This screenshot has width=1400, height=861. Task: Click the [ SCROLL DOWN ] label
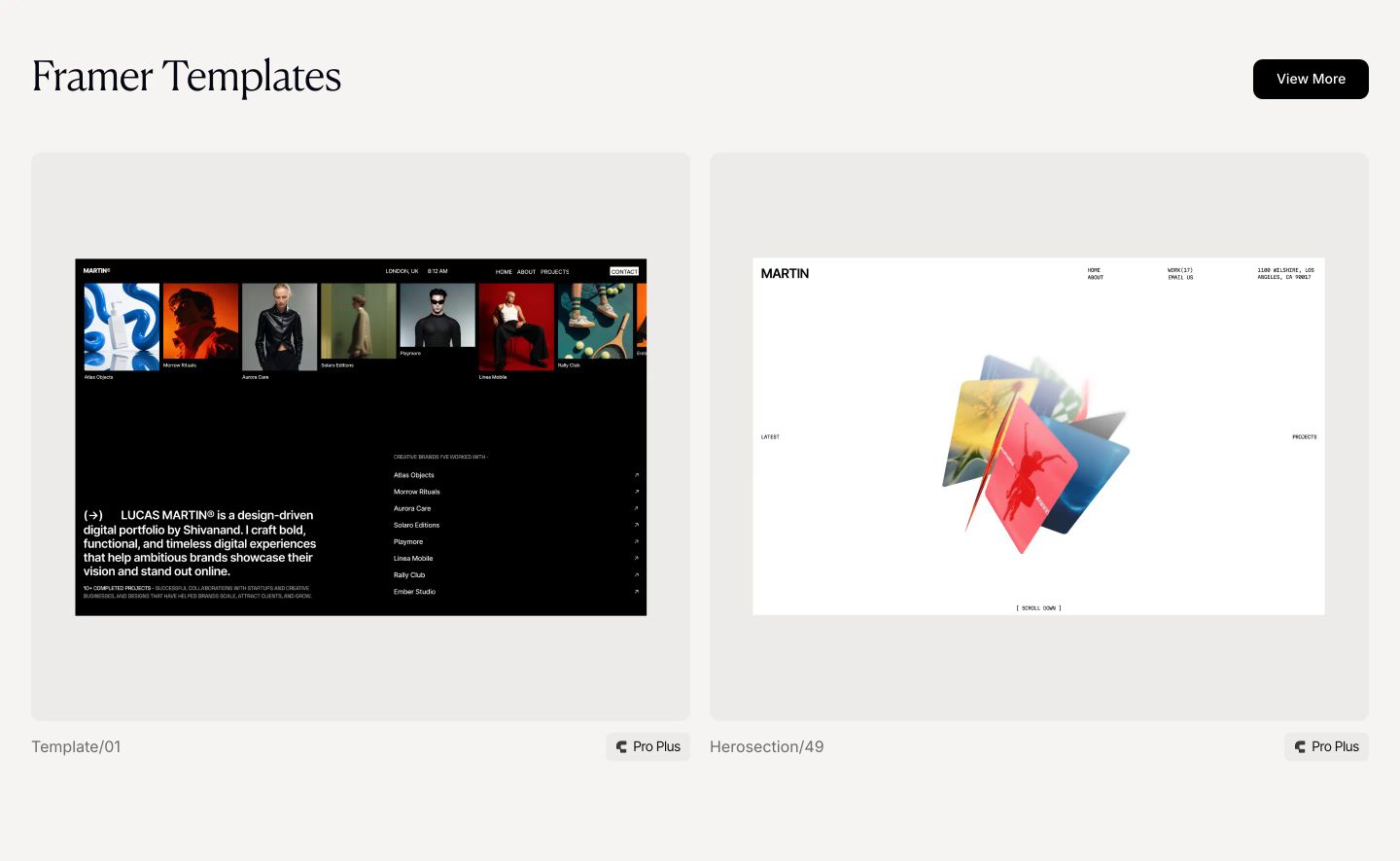(x=1039, y=608)
